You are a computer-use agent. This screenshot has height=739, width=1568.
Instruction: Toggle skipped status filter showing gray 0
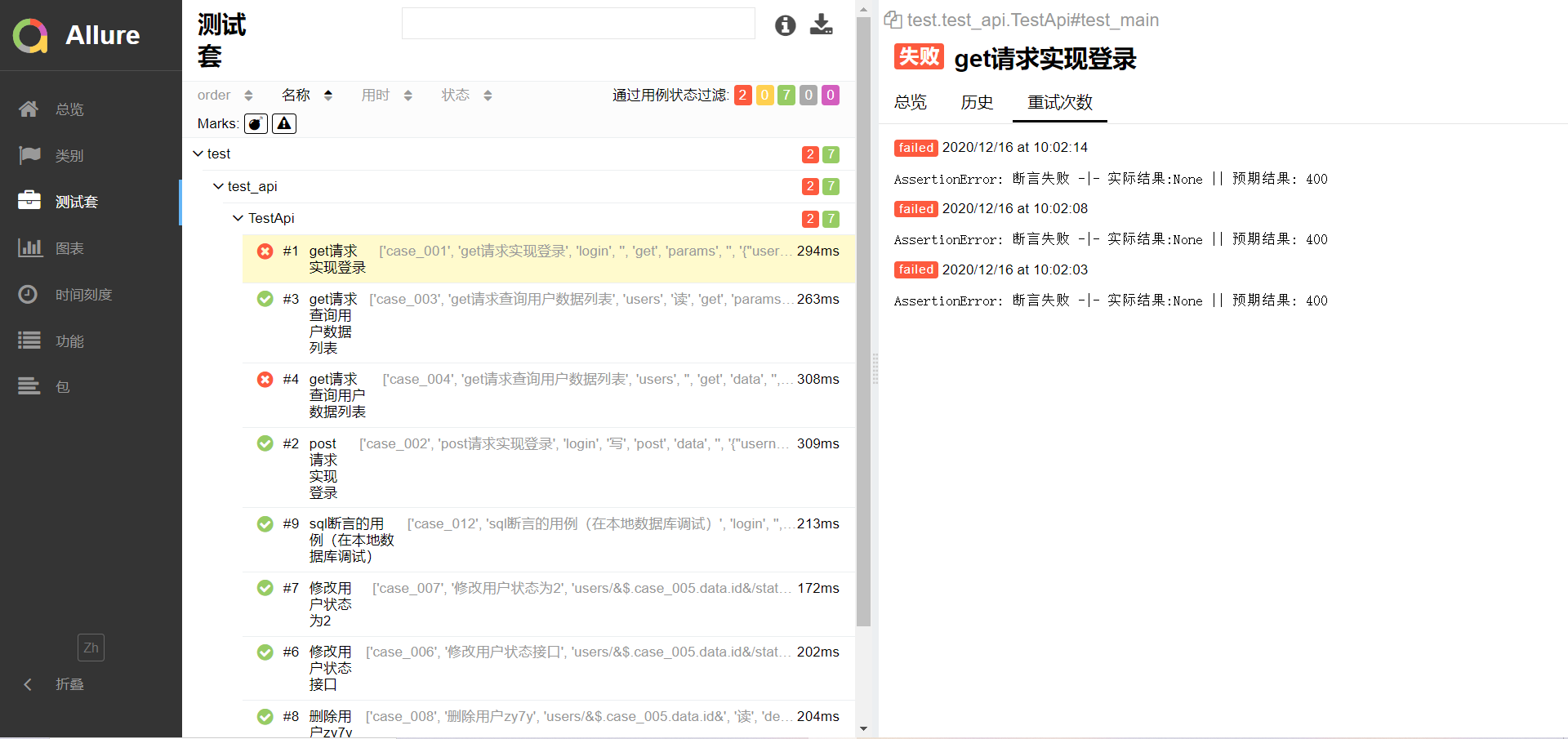808,95
